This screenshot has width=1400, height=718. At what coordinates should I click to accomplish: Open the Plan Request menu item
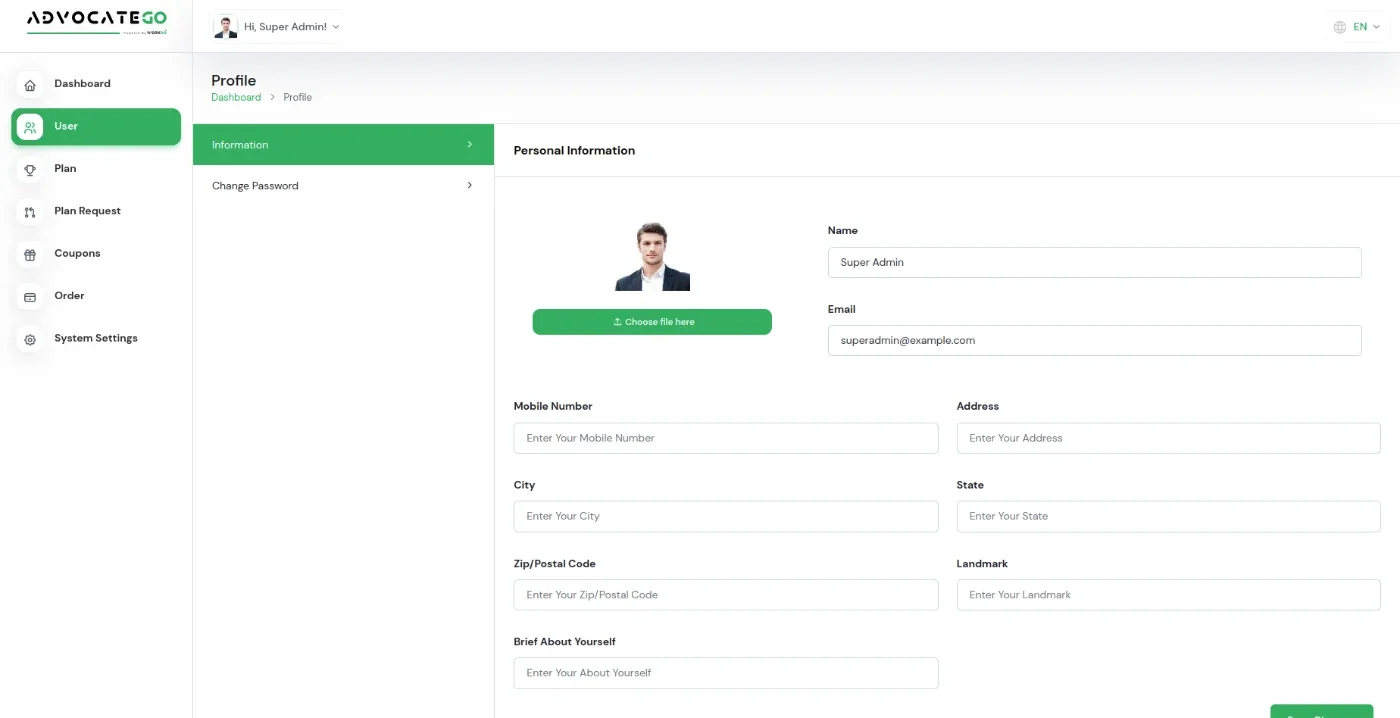pos(96,212)
